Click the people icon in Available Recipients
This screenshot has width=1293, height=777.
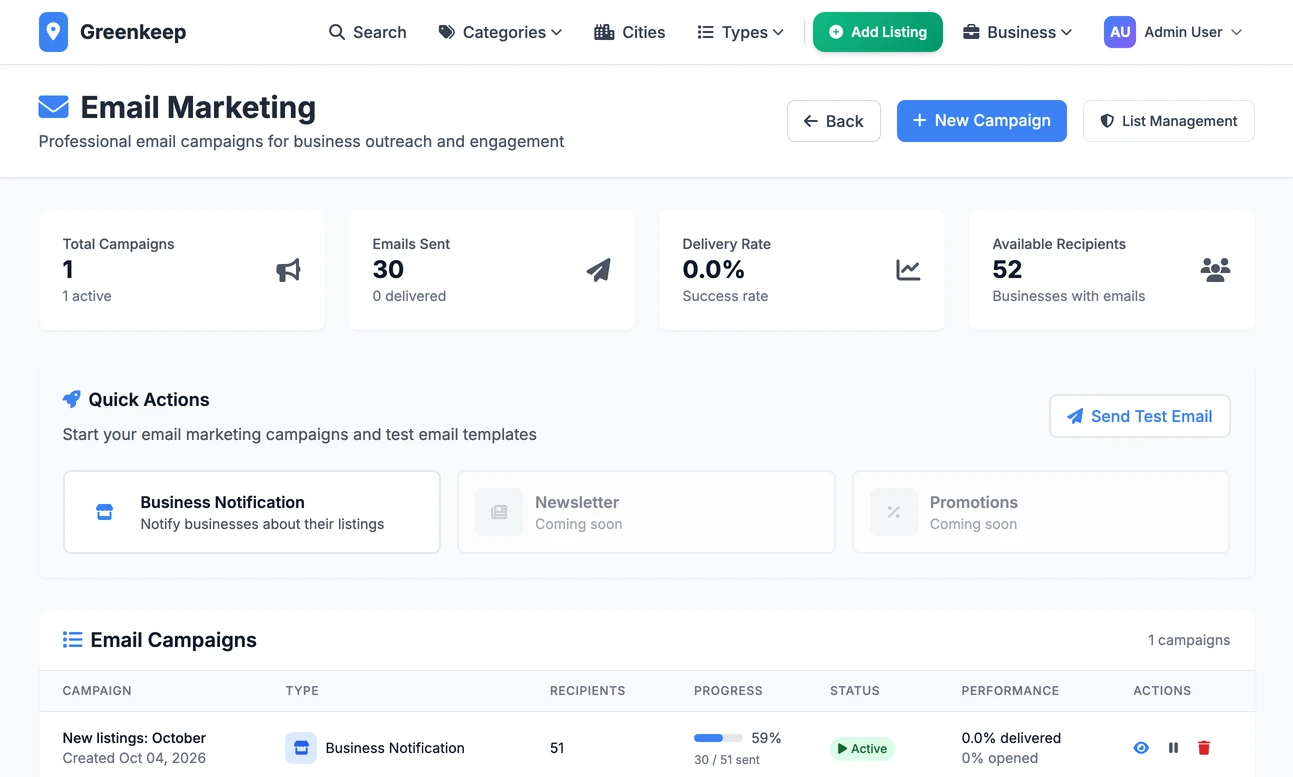(1215, 270)
